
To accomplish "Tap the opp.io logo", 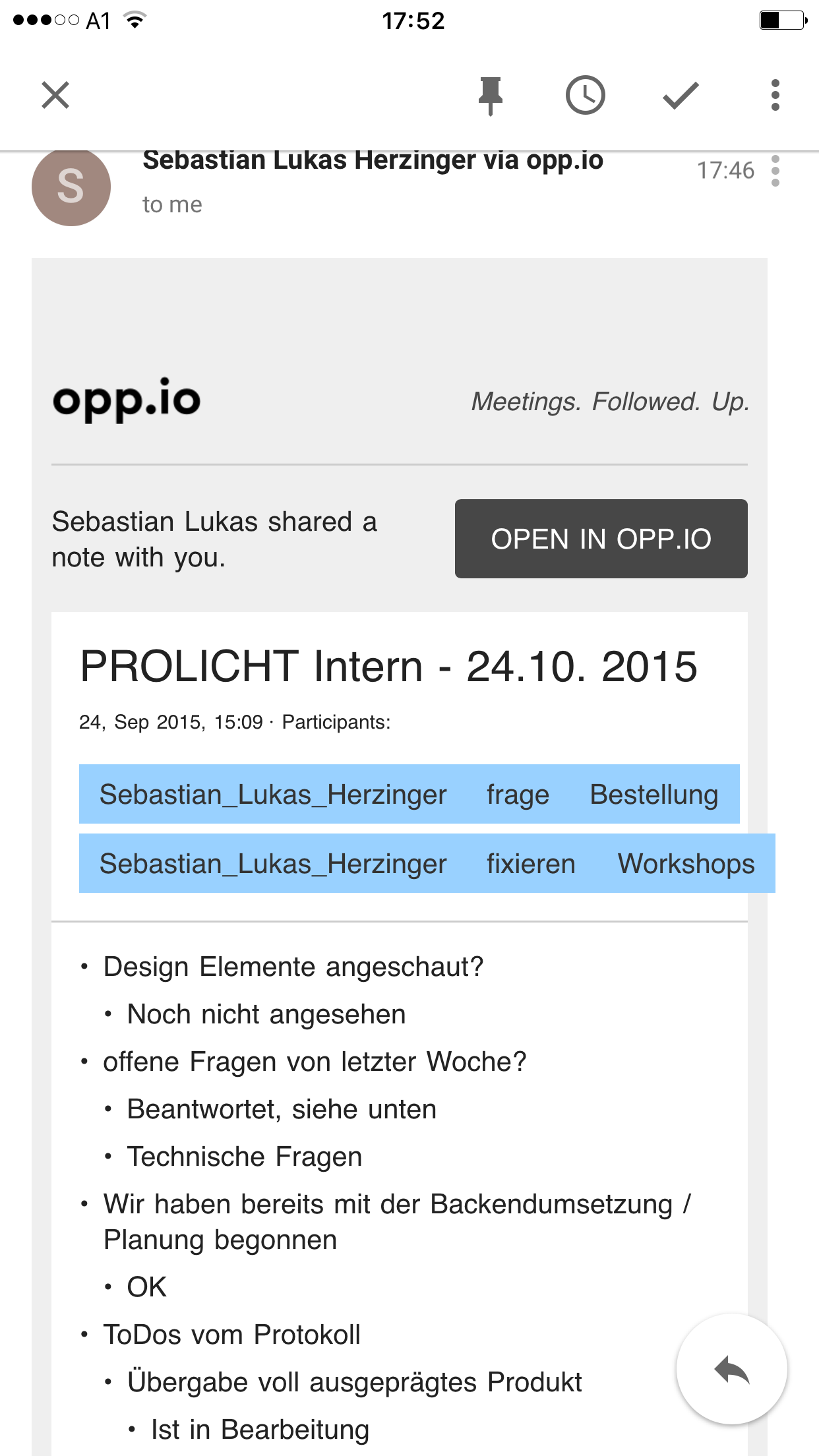I will (x=127, y=399).
